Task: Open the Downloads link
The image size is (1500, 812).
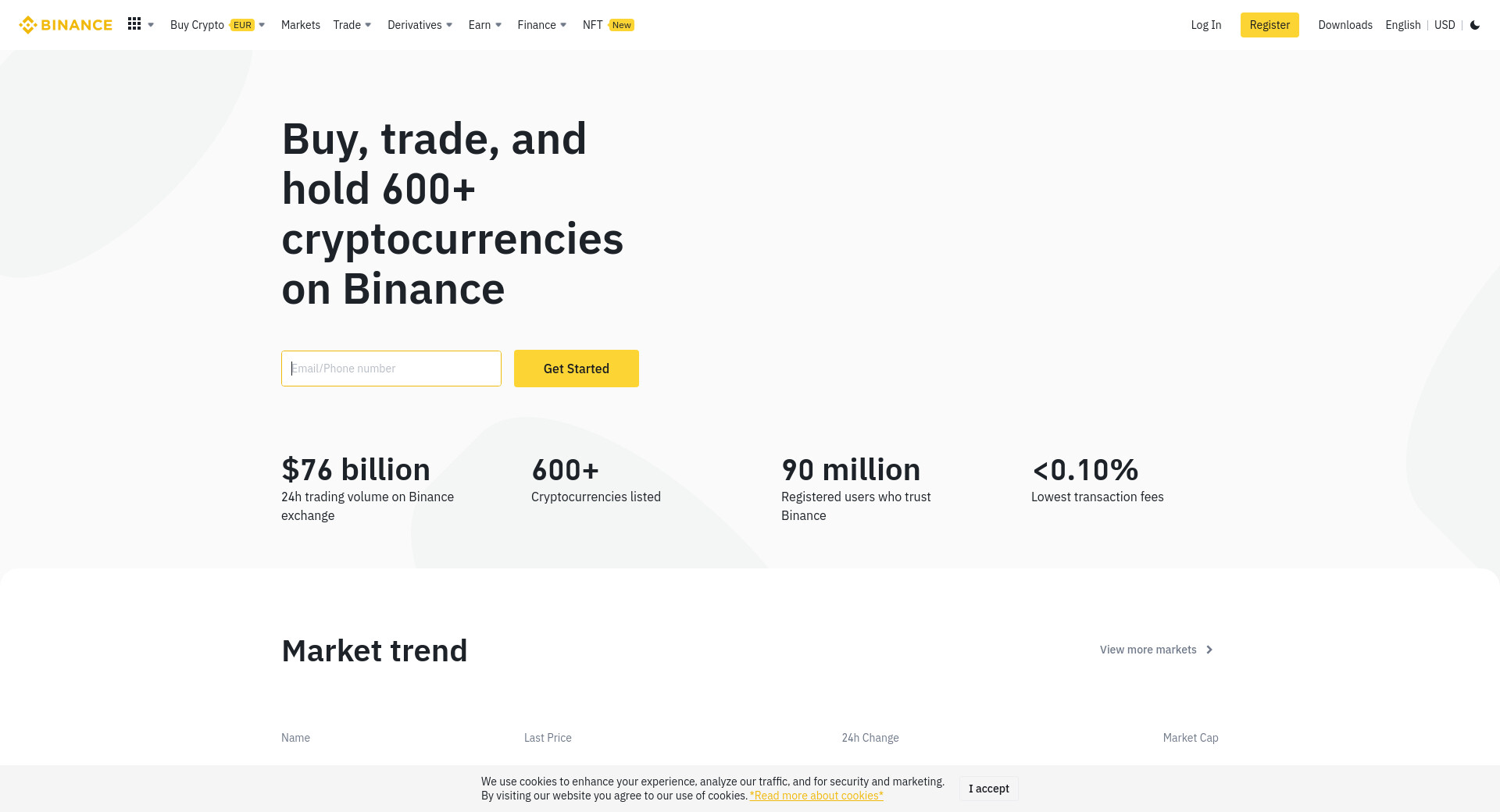Action: pyautogui.click(x=1345, y=25)
